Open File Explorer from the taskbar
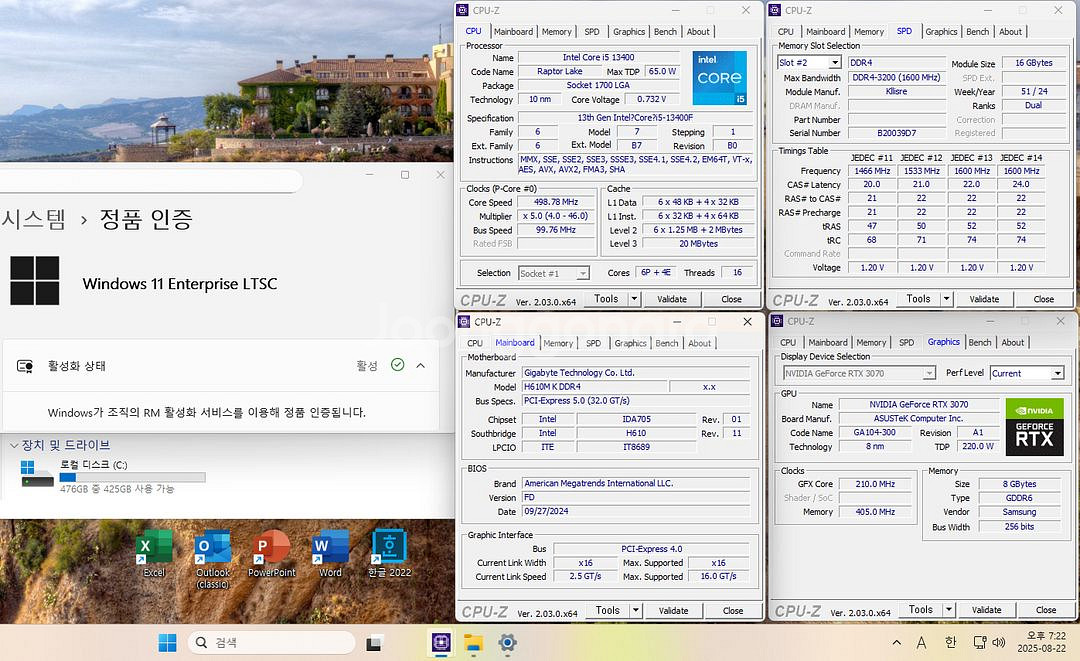 (473, 642)
